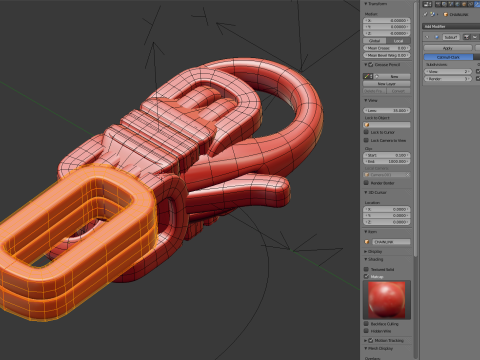Click the Lens value field
The height and width of the screenshot is (360, 480).
pos(387,110)
